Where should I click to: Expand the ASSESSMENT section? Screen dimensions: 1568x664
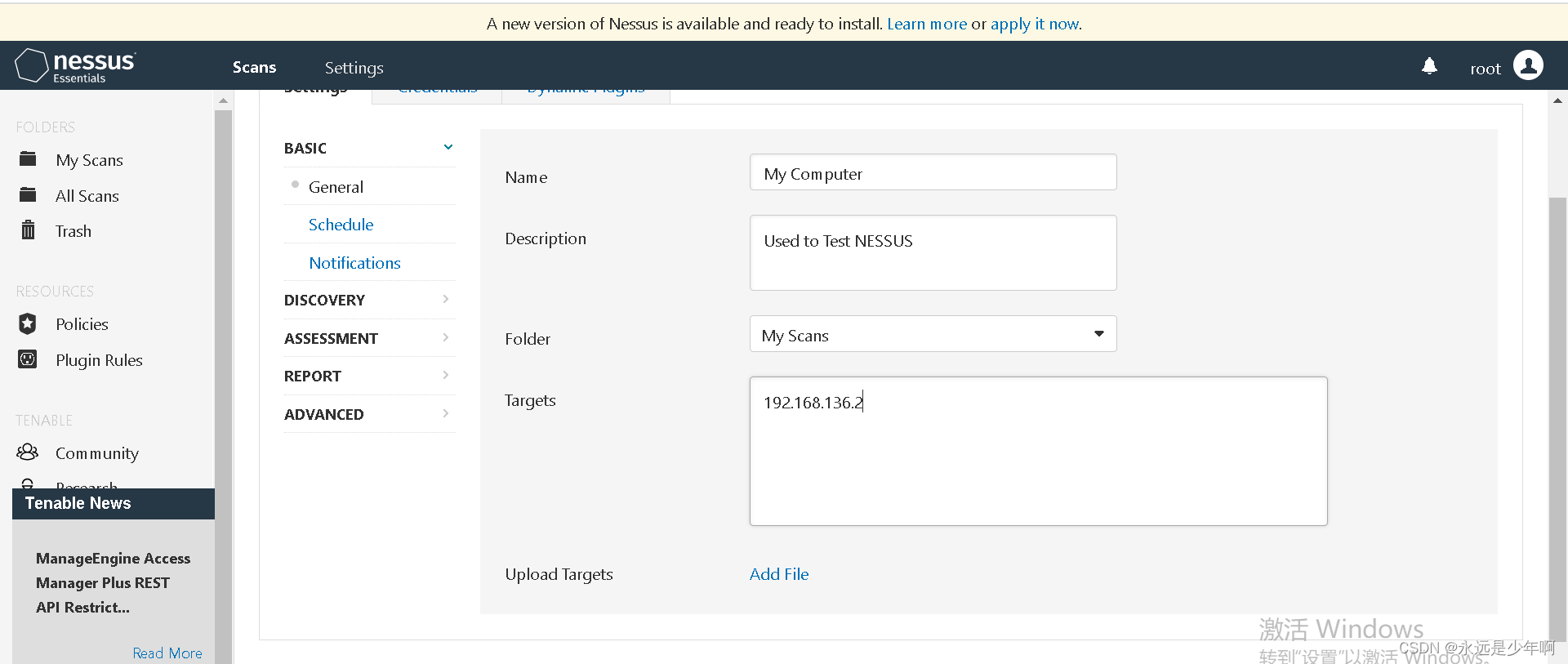click(368, 338)
